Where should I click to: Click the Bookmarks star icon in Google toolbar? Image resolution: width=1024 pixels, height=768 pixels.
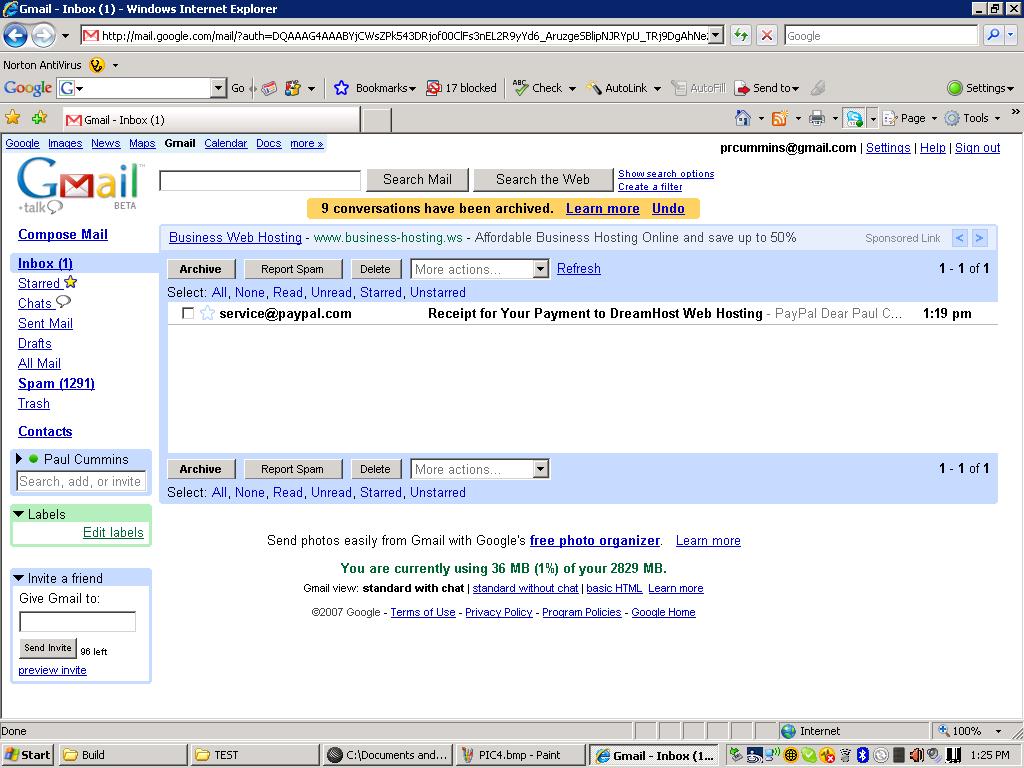point(341,88)
